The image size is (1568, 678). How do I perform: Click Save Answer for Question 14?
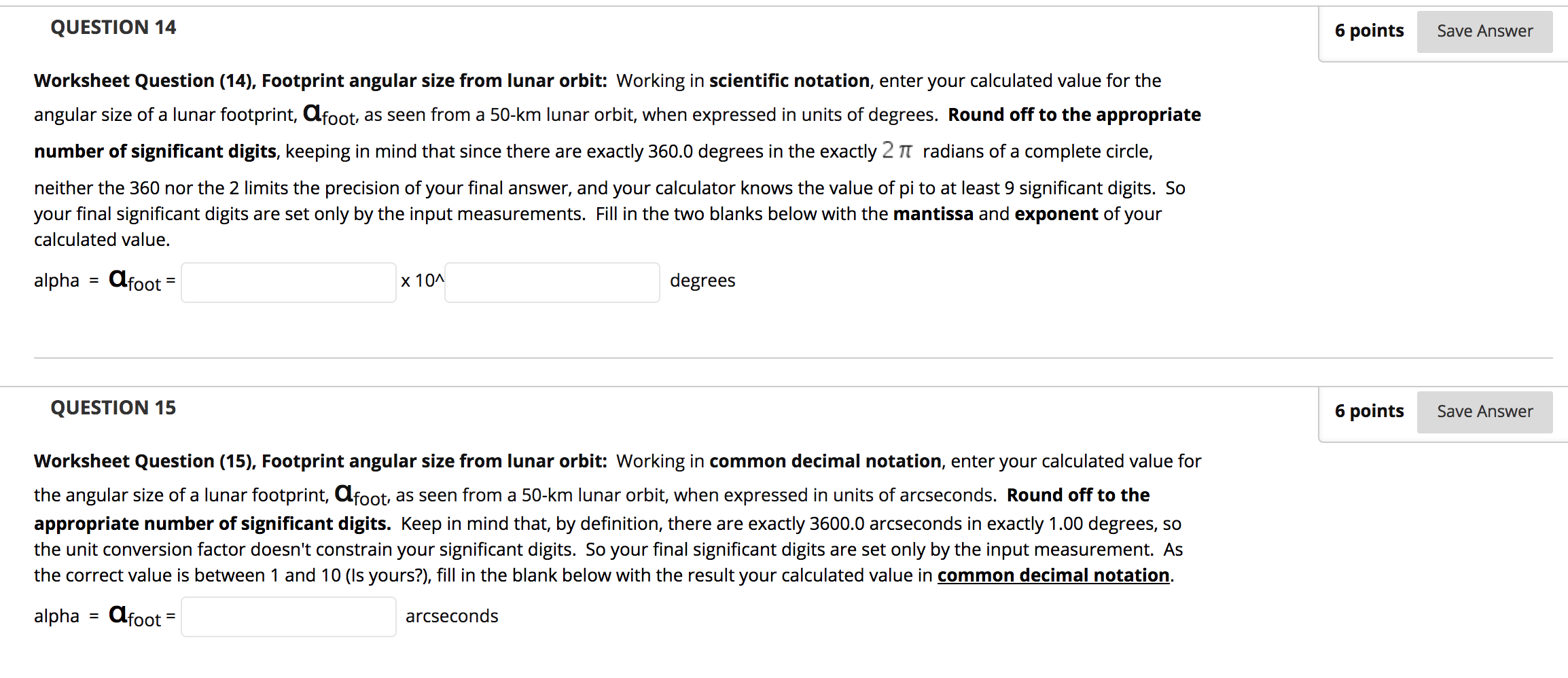click(1484, 31)
